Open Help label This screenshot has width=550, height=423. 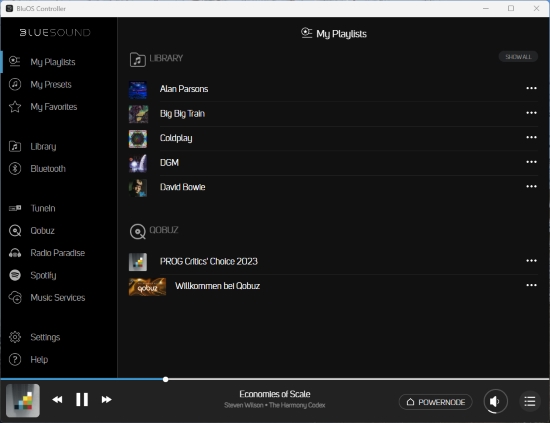coord(39,360)
